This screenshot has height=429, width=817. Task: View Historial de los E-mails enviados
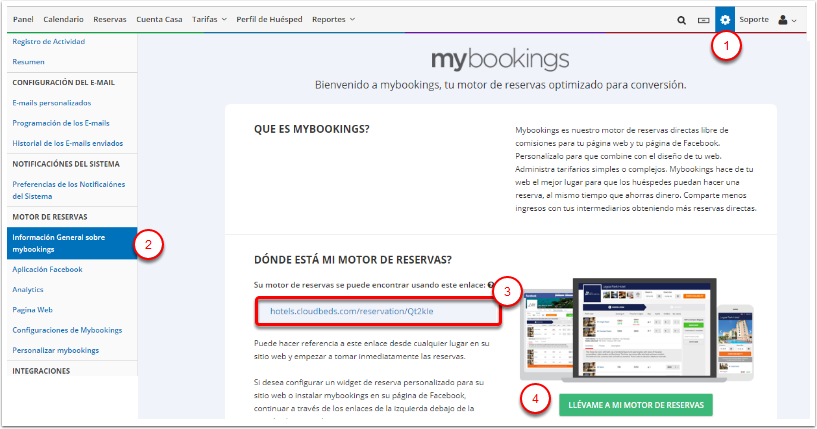(x=68, y=143)
